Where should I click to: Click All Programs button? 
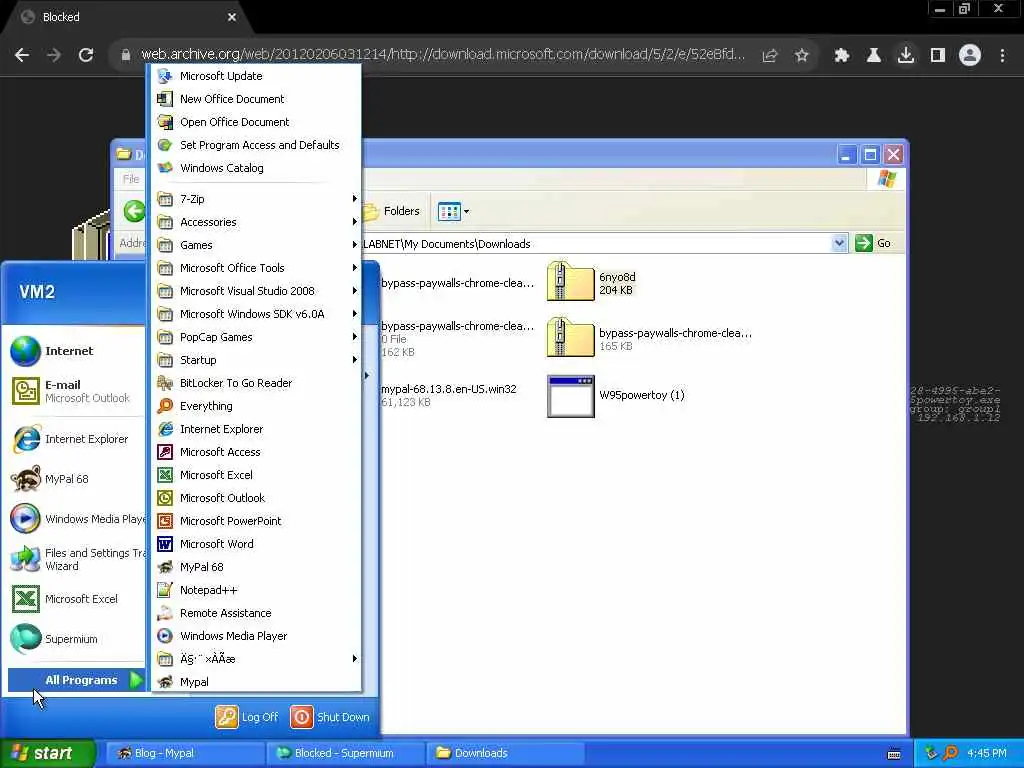[x=76, y=680]
